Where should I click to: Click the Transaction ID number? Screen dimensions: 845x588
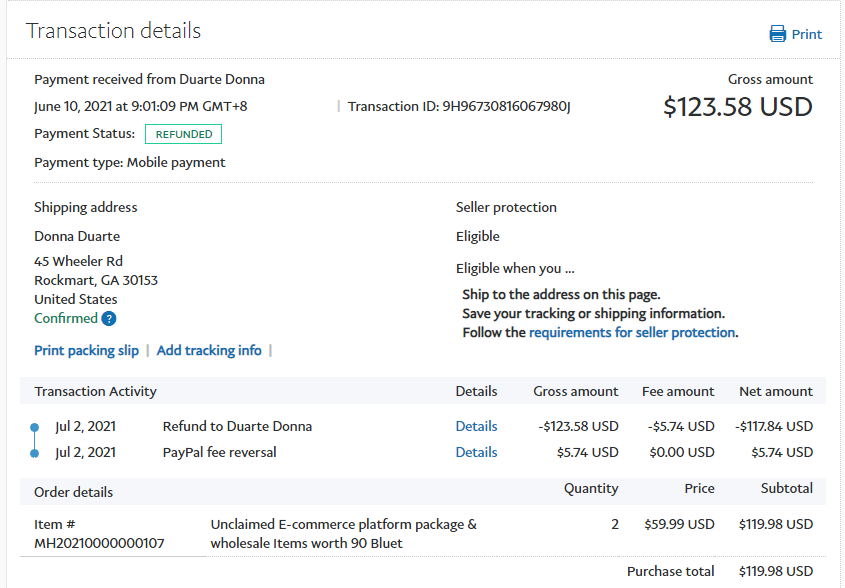(506, 106)
